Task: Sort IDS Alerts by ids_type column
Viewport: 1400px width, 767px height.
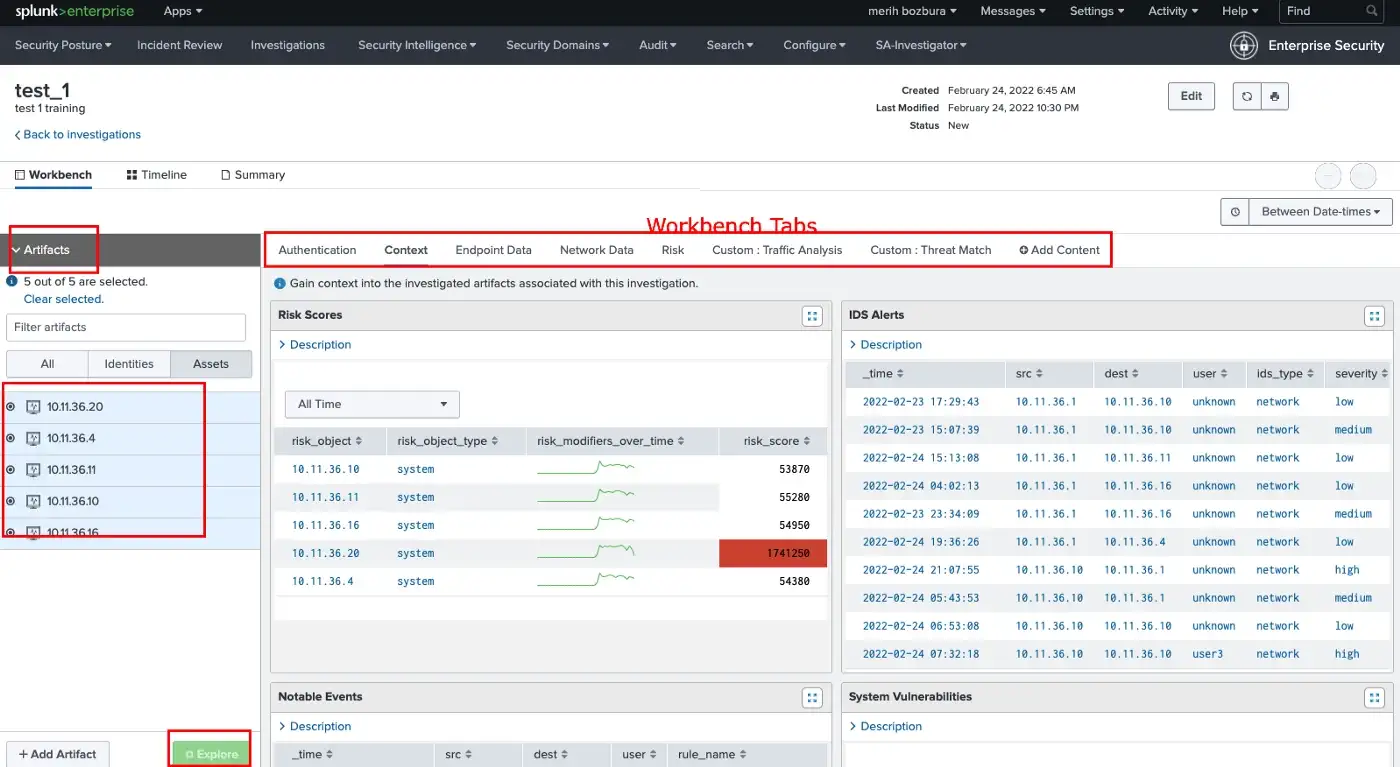Action: click(x=1285, y=373)
